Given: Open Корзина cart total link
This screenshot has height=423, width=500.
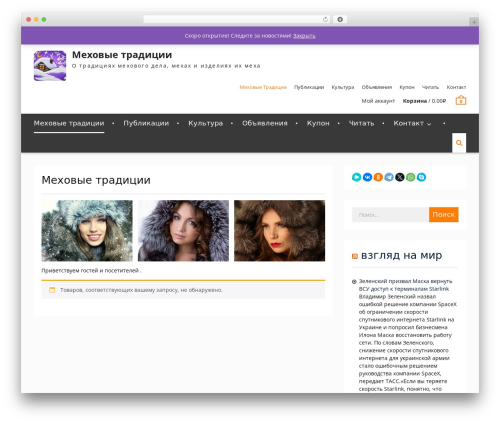Looking at the screenshot, I should click(x=424, y=101).
